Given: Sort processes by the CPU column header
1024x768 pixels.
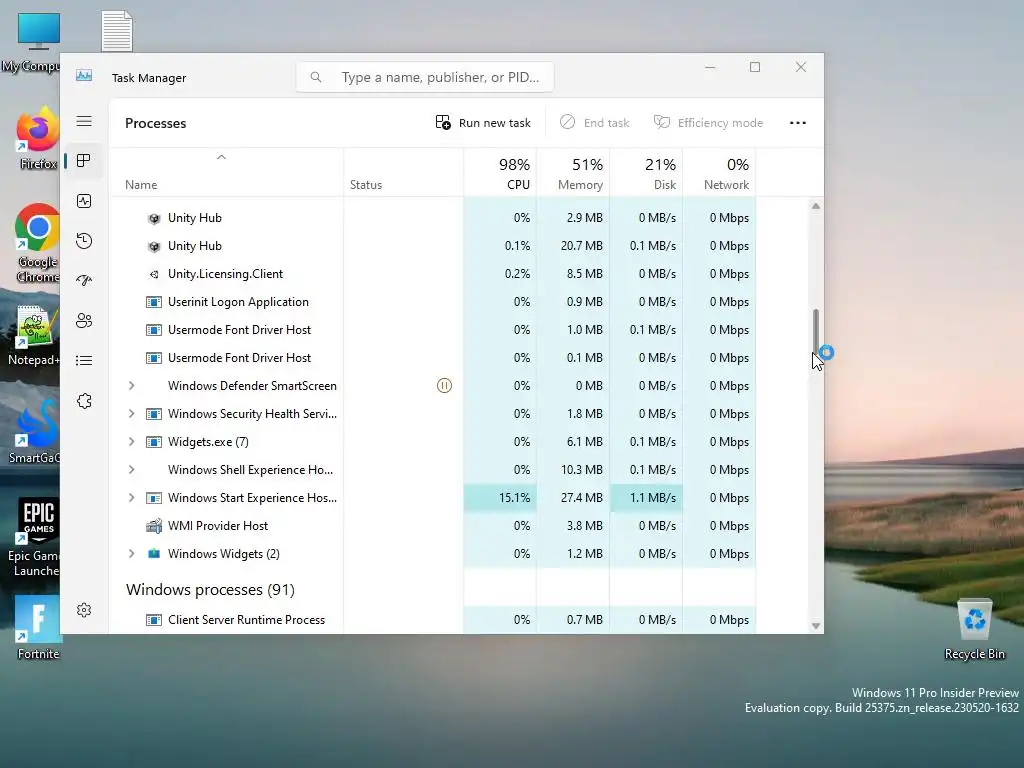Looking at the screenshot, I should point(500,173).
